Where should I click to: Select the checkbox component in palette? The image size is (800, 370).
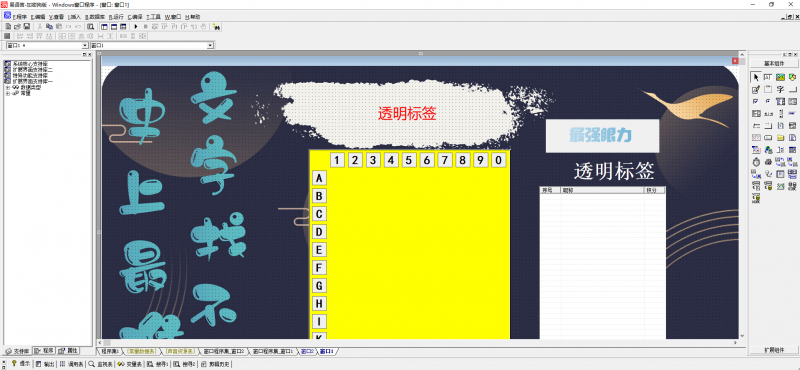click(x=756, y=101)
